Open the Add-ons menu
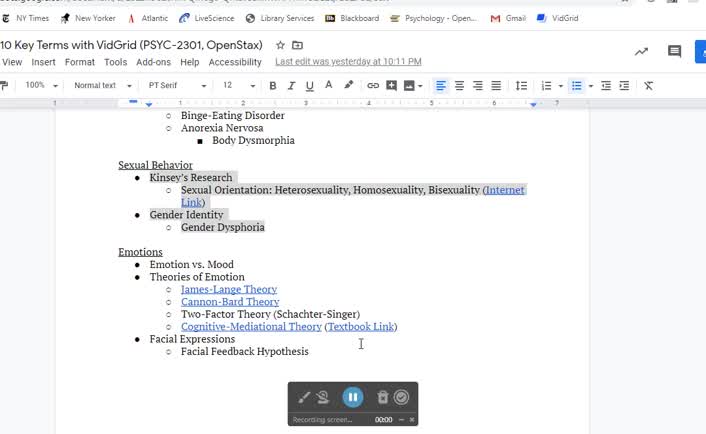The image size is (706, 434). [153, 62]
